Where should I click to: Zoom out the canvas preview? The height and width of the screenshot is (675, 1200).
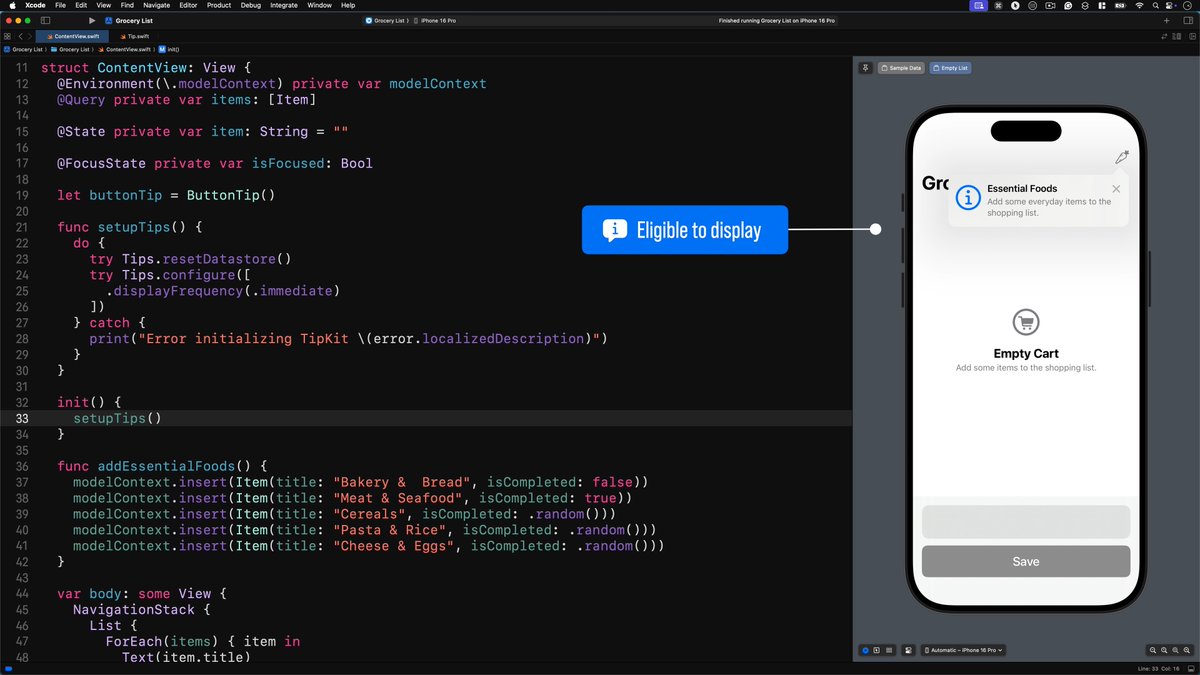1153,650
